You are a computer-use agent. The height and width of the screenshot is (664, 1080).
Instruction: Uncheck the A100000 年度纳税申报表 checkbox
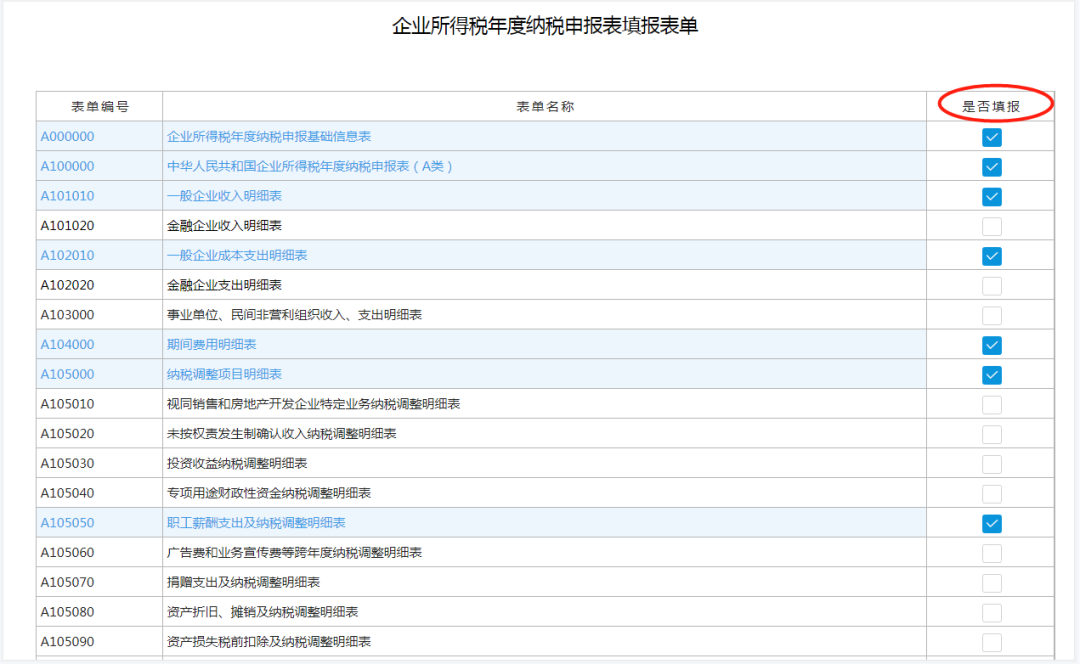pyautogui.click(x=991, y=167)
